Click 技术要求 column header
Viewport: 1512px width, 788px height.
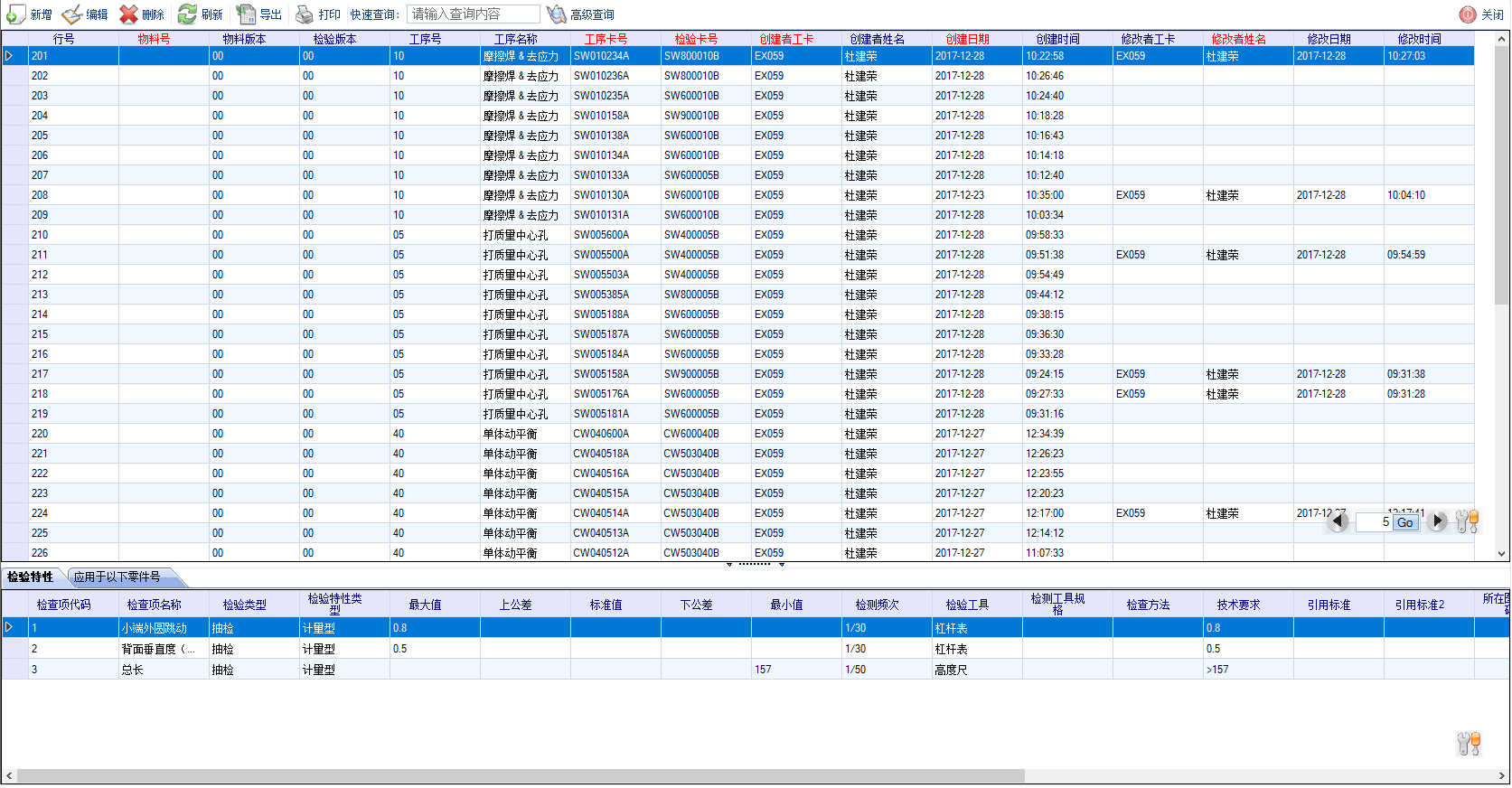coord(1238,605)
